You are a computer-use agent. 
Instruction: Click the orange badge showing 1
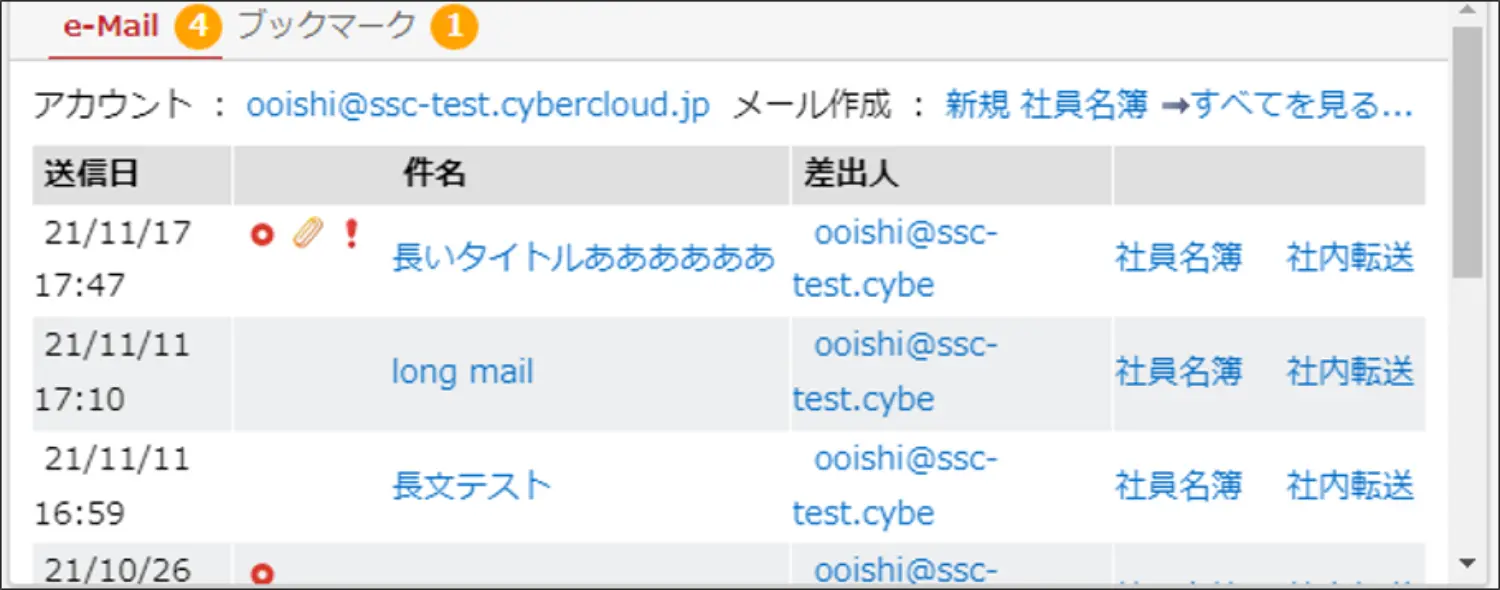point(455,27)
